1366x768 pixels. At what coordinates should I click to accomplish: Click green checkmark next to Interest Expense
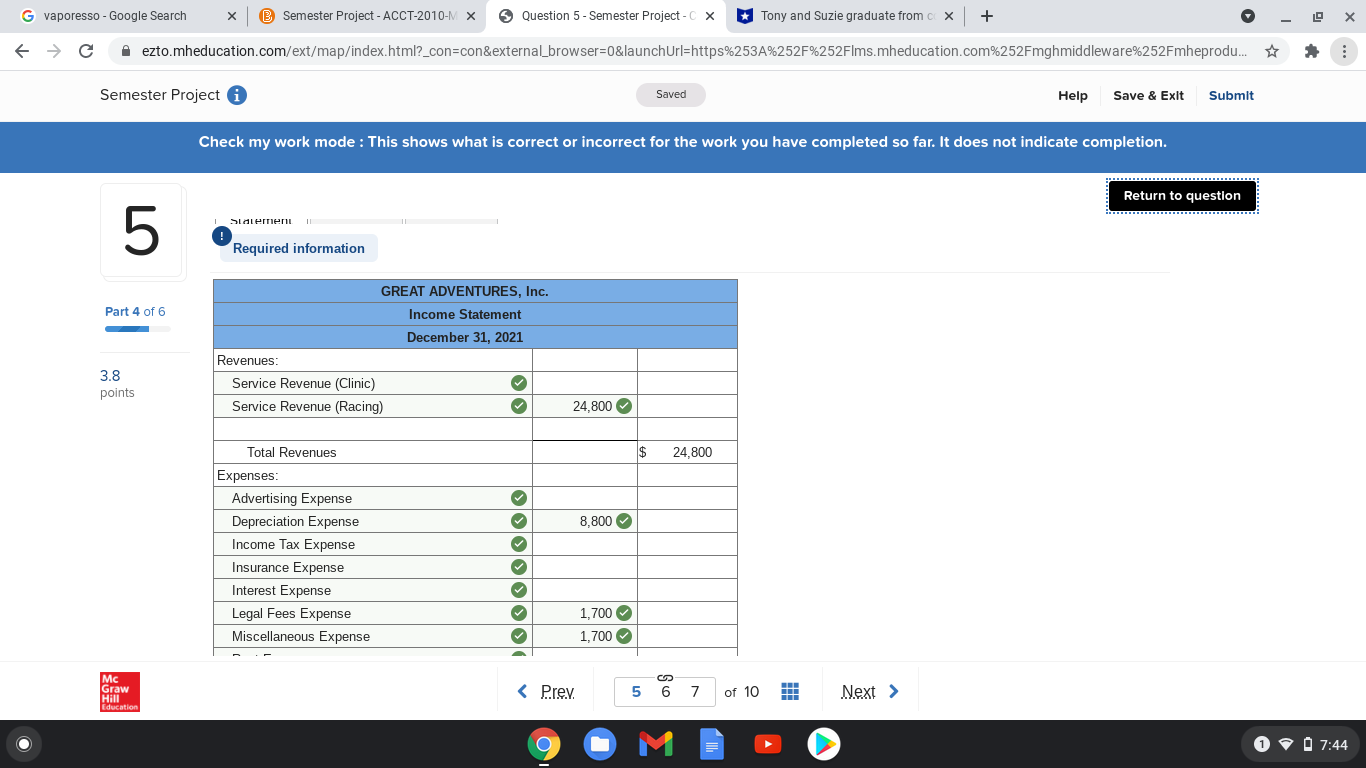[518, 590]
